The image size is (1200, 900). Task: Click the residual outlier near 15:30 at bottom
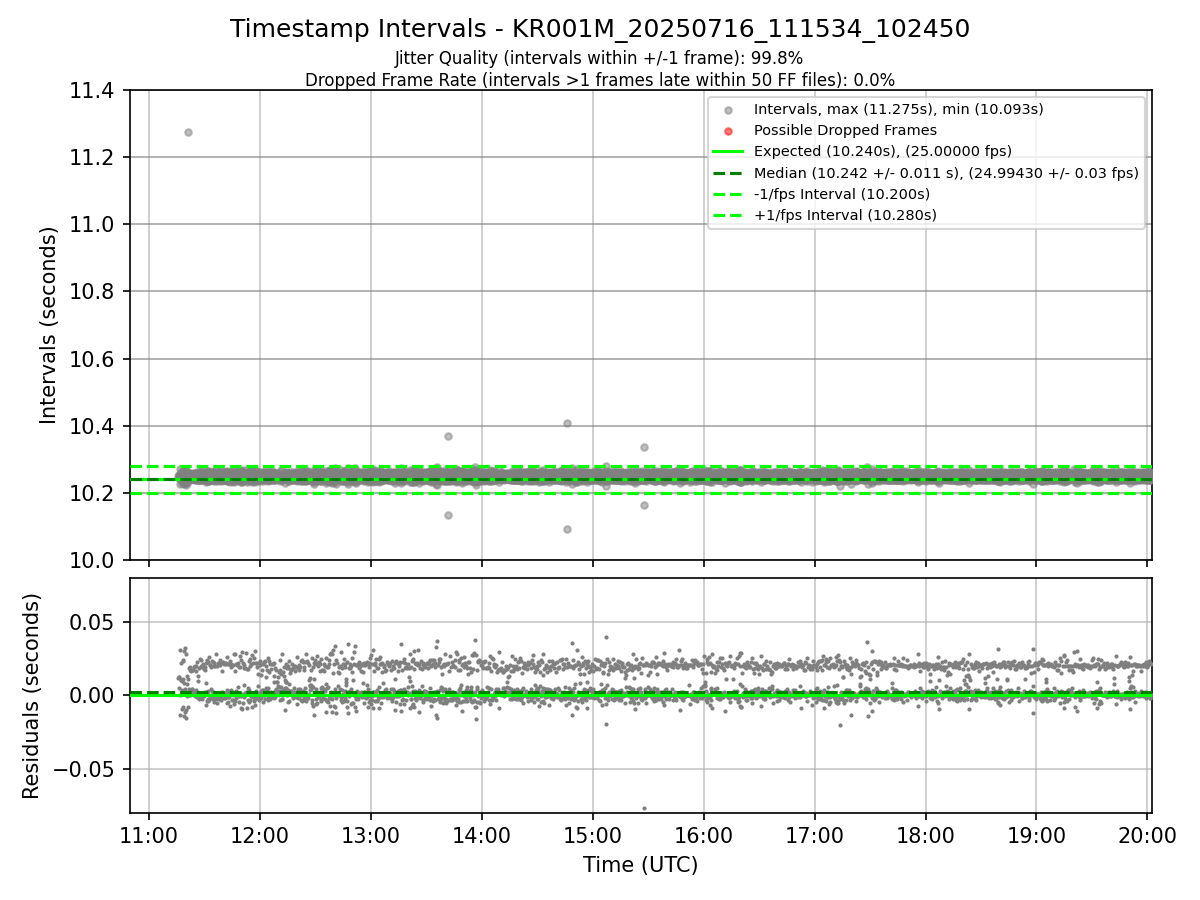tap(644, 808)
